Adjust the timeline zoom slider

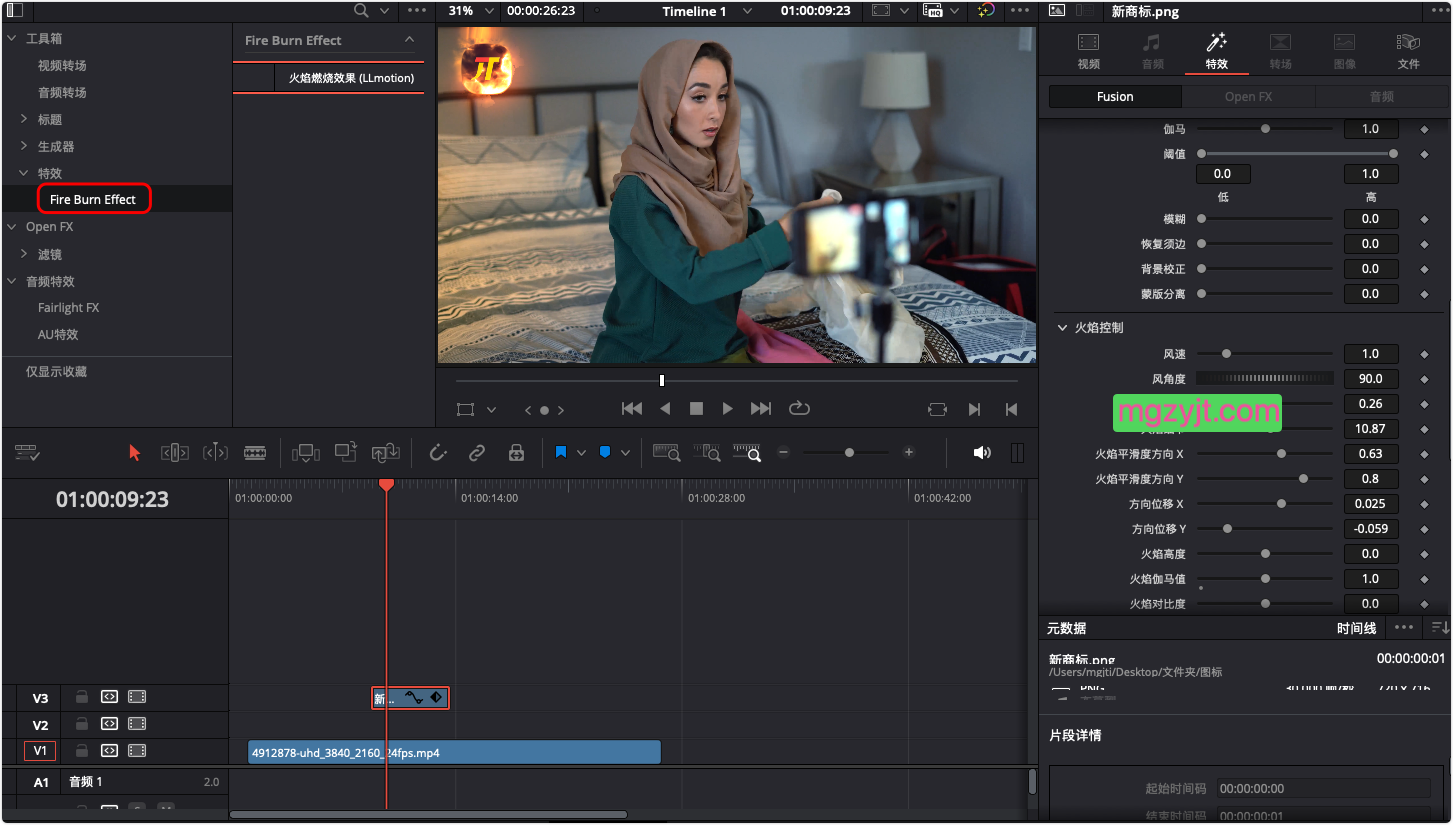(849, 453)
